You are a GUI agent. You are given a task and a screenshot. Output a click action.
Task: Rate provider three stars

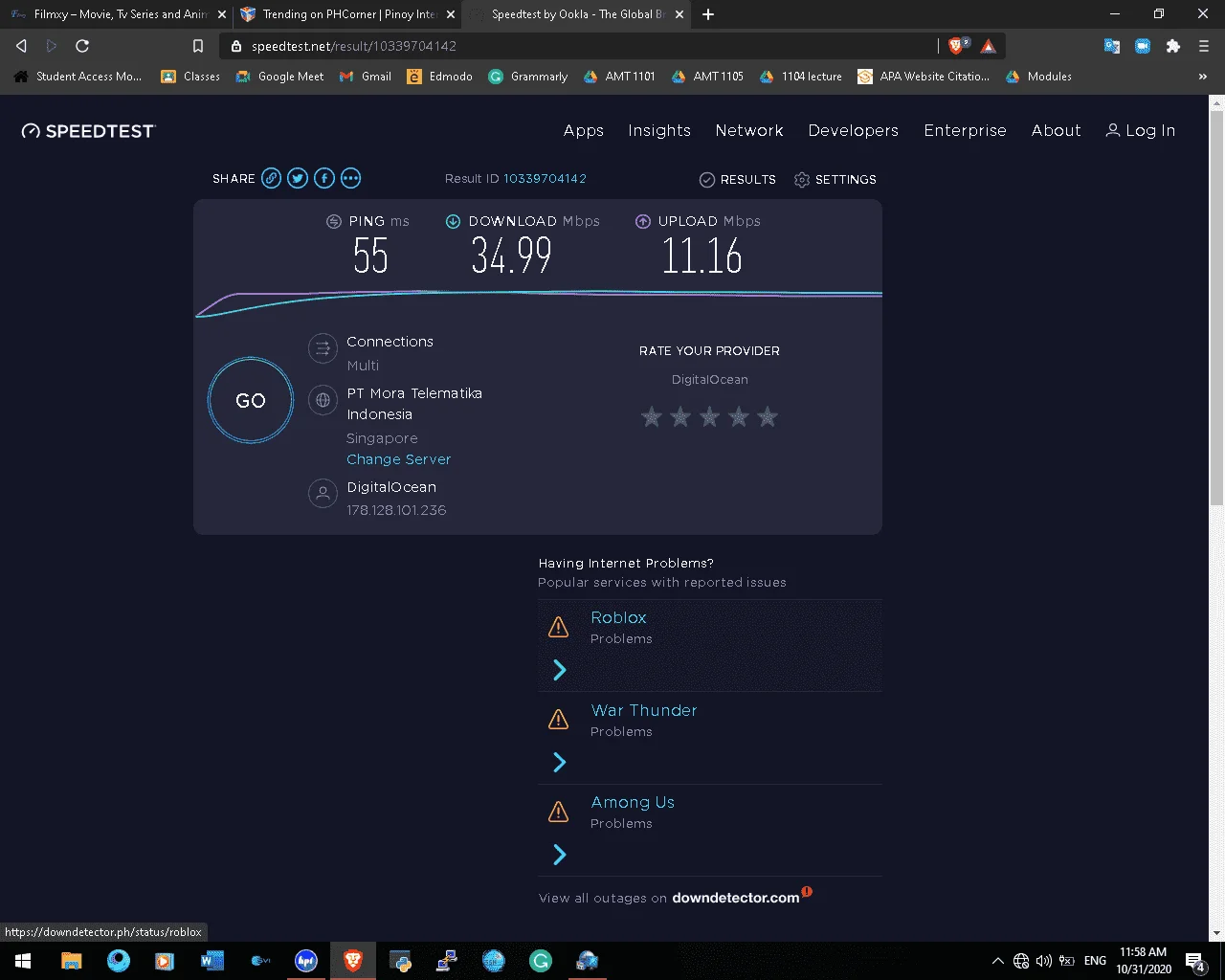(x=709, y=416)
